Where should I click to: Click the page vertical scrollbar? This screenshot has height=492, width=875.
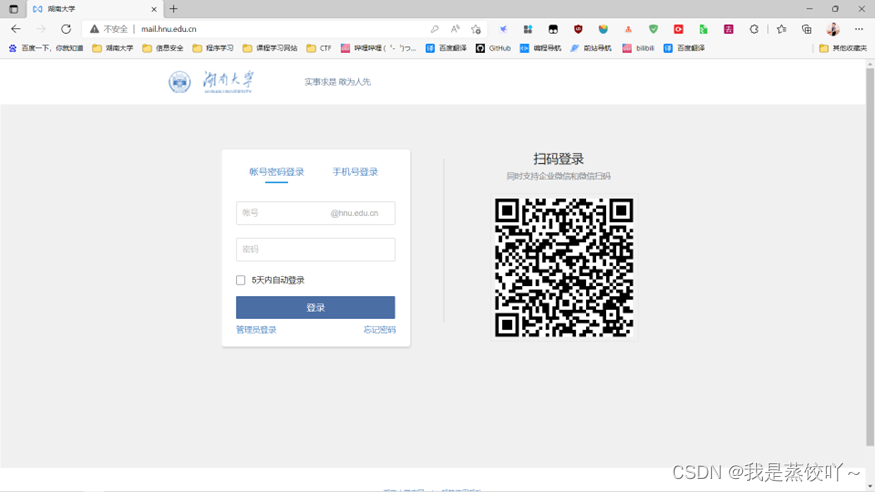click(870, 257)
